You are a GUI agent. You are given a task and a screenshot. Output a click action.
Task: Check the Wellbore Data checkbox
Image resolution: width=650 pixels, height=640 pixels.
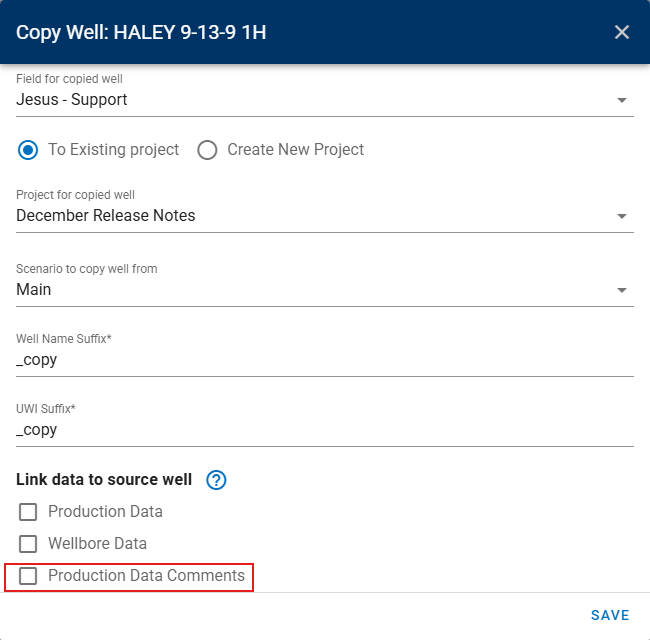[28, 544]
